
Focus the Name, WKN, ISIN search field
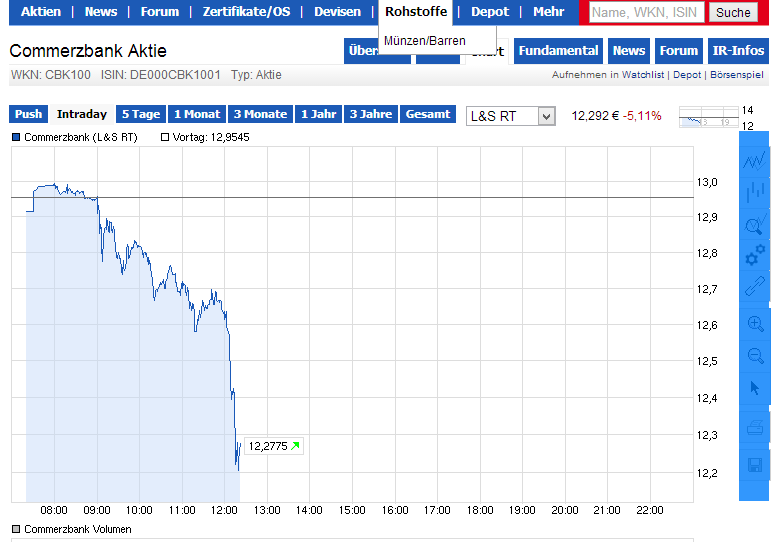[x=645, y=12]
